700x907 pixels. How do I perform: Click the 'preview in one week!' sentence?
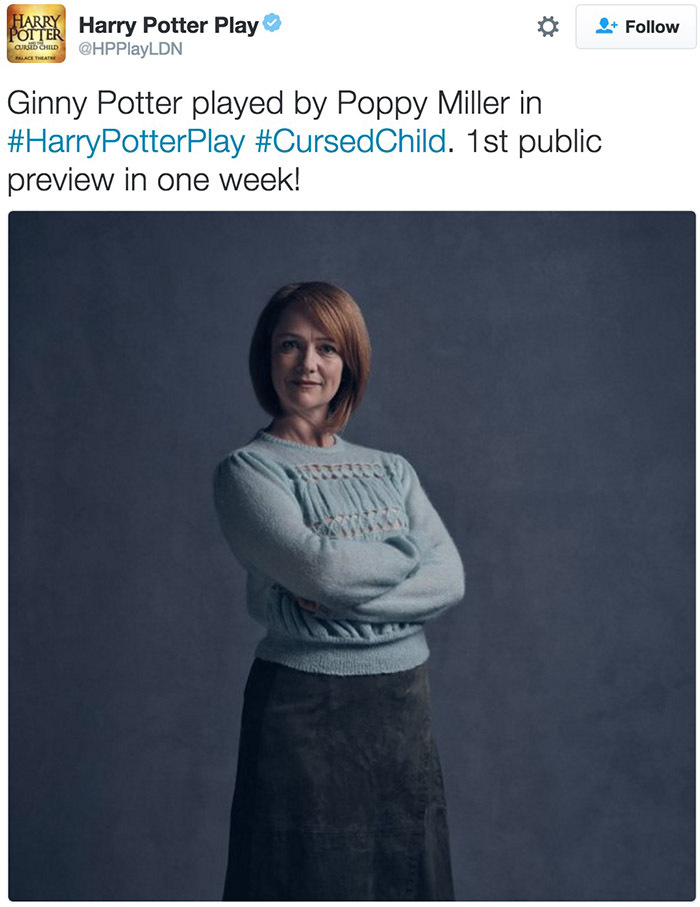tap(154, 180)
